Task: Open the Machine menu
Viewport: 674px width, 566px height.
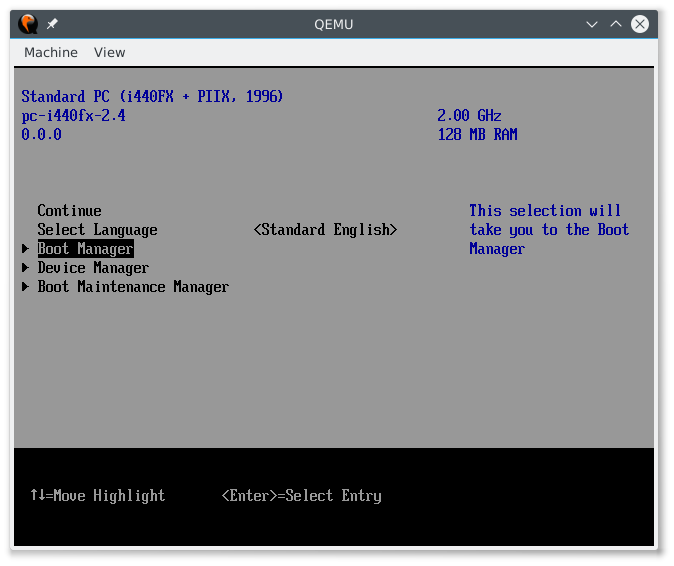Action: (51, 52)
